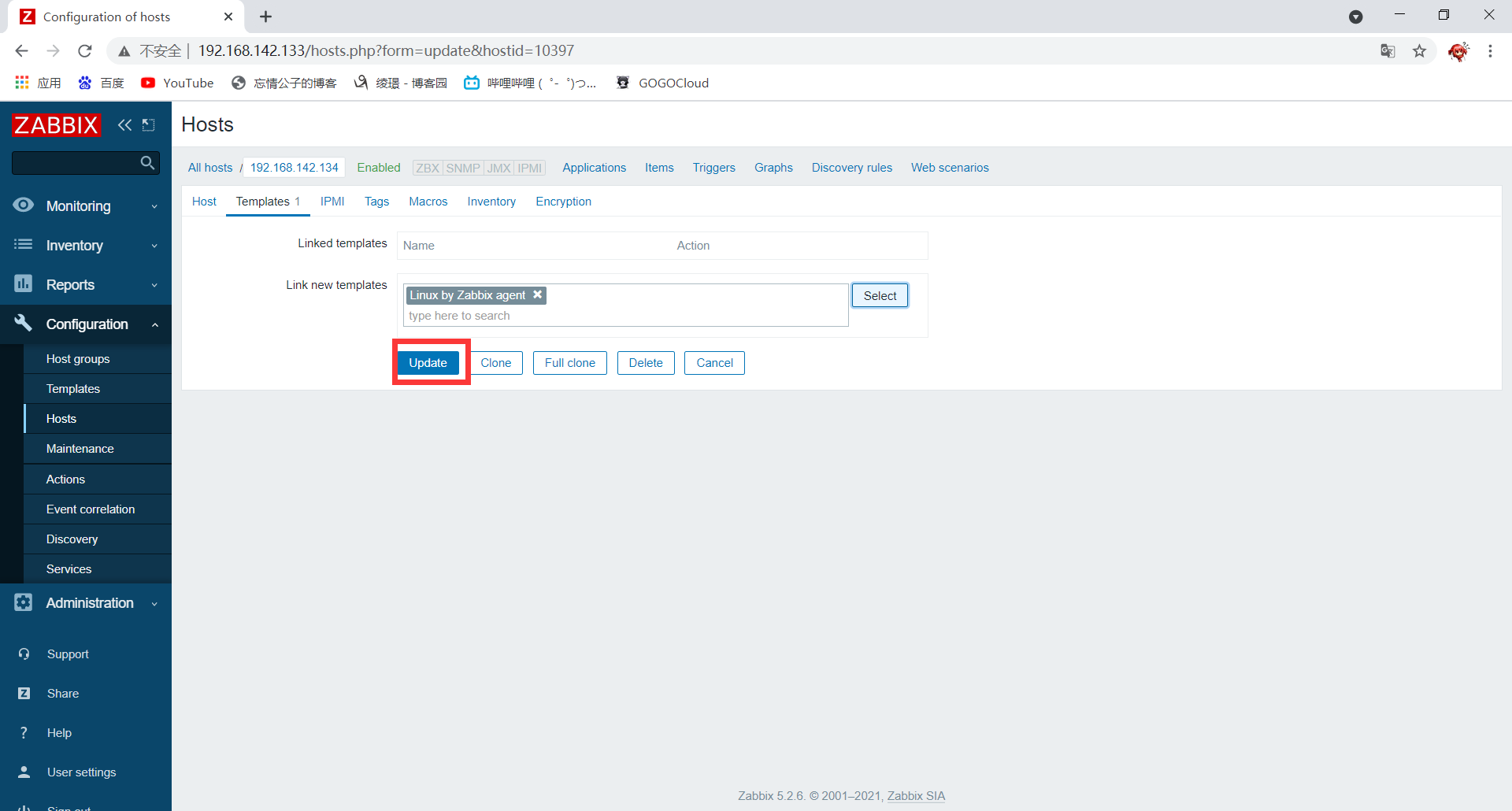Switch to the Macros tab
This screenshot has height=811, width=1512.
pyautogui.click(x=428, y=202)
